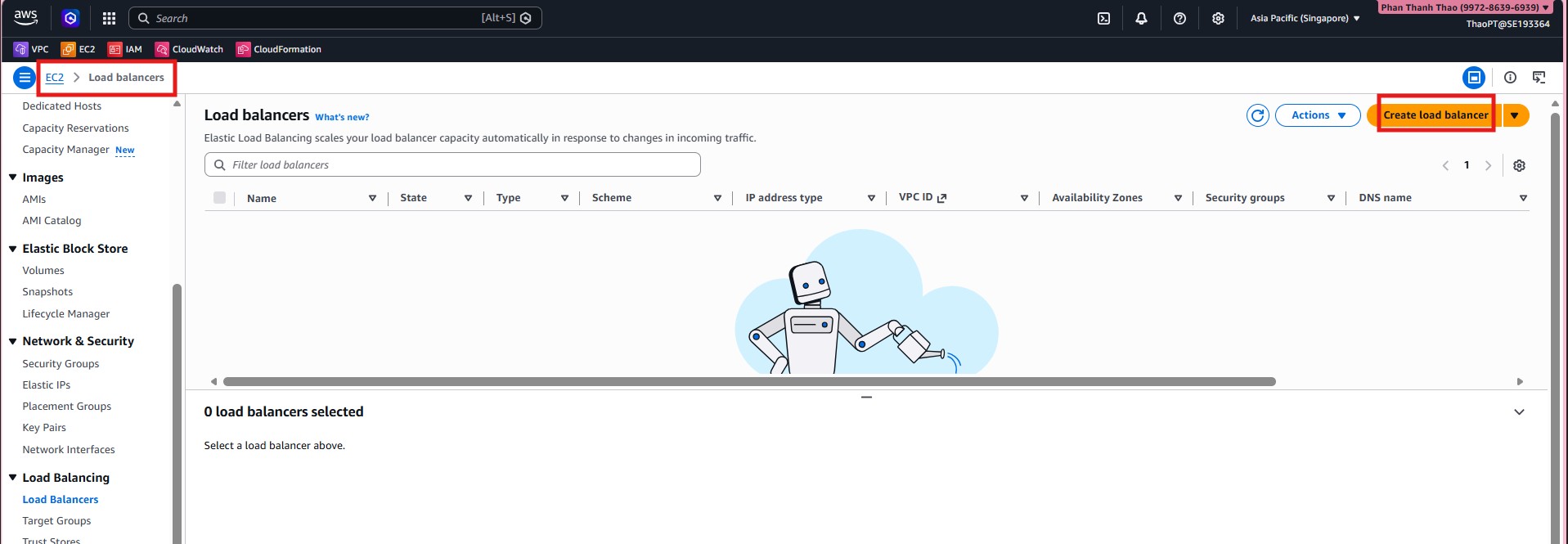1568x544 pixels.
Task: Tick the select-all checkbox in table header
Action: coord(219,197)
